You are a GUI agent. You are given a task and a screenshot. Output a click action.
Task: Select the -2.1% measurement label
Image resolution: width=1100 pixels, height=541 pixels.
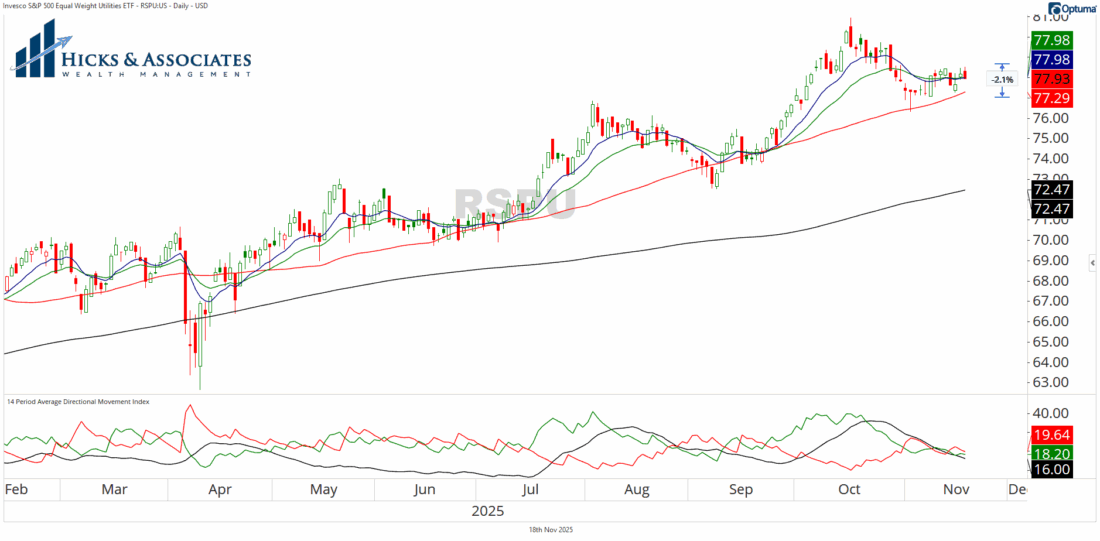(1002, 79)
